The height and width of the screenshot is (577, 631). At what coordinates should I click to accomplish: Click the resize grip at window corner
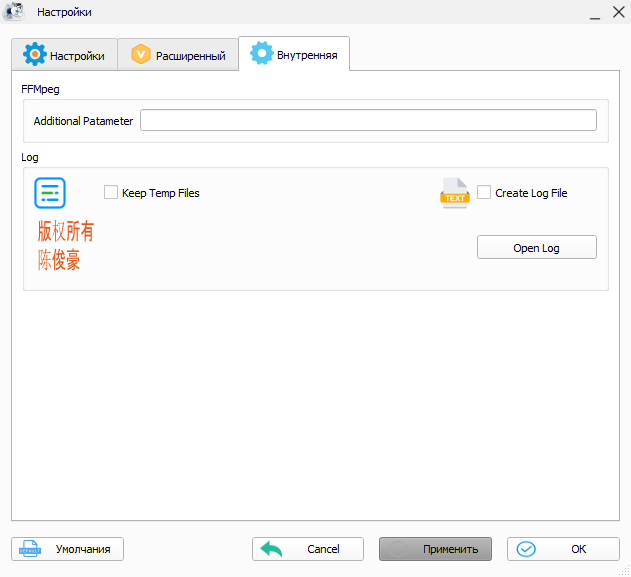pos(625,571)
